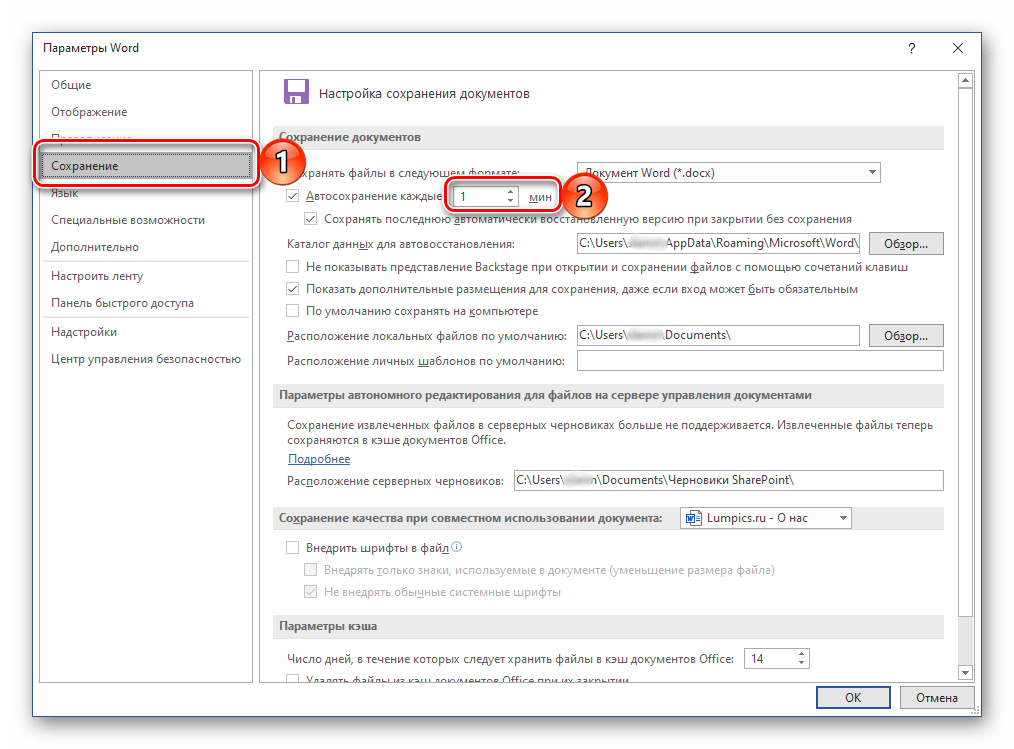
Task: Open the Отображение category
Action: tap(89, 112)
